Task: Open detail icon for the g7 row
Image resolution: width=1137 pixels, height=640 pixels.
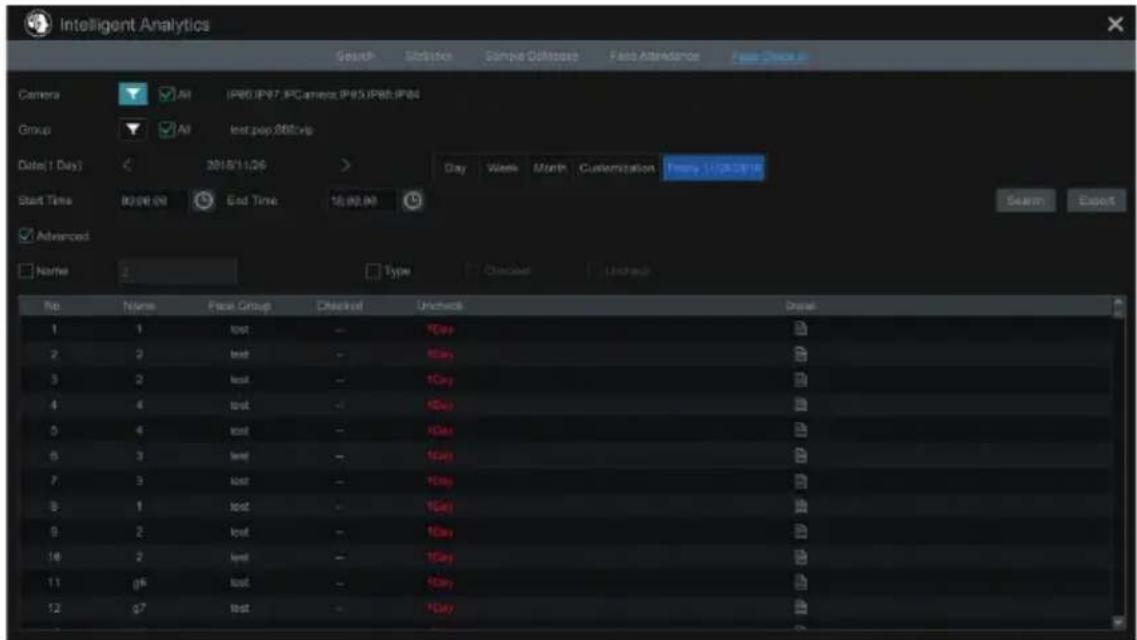Action: pyautogui.click(x=801, y=608)
